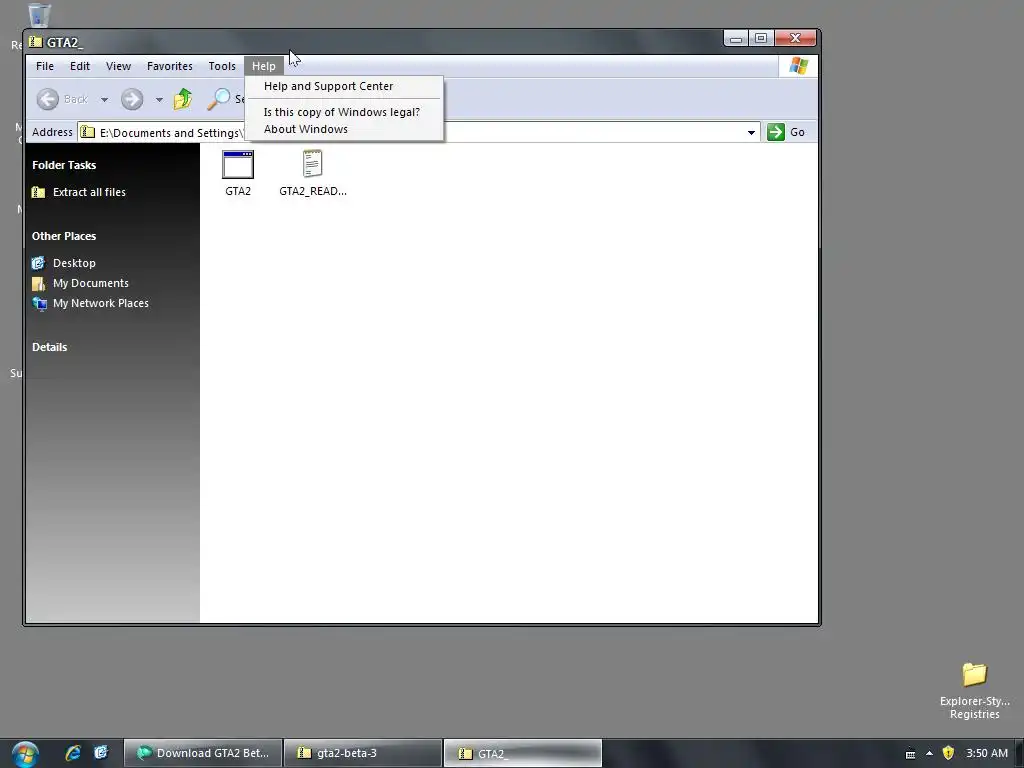Click the Go button label

pos(797,132)
